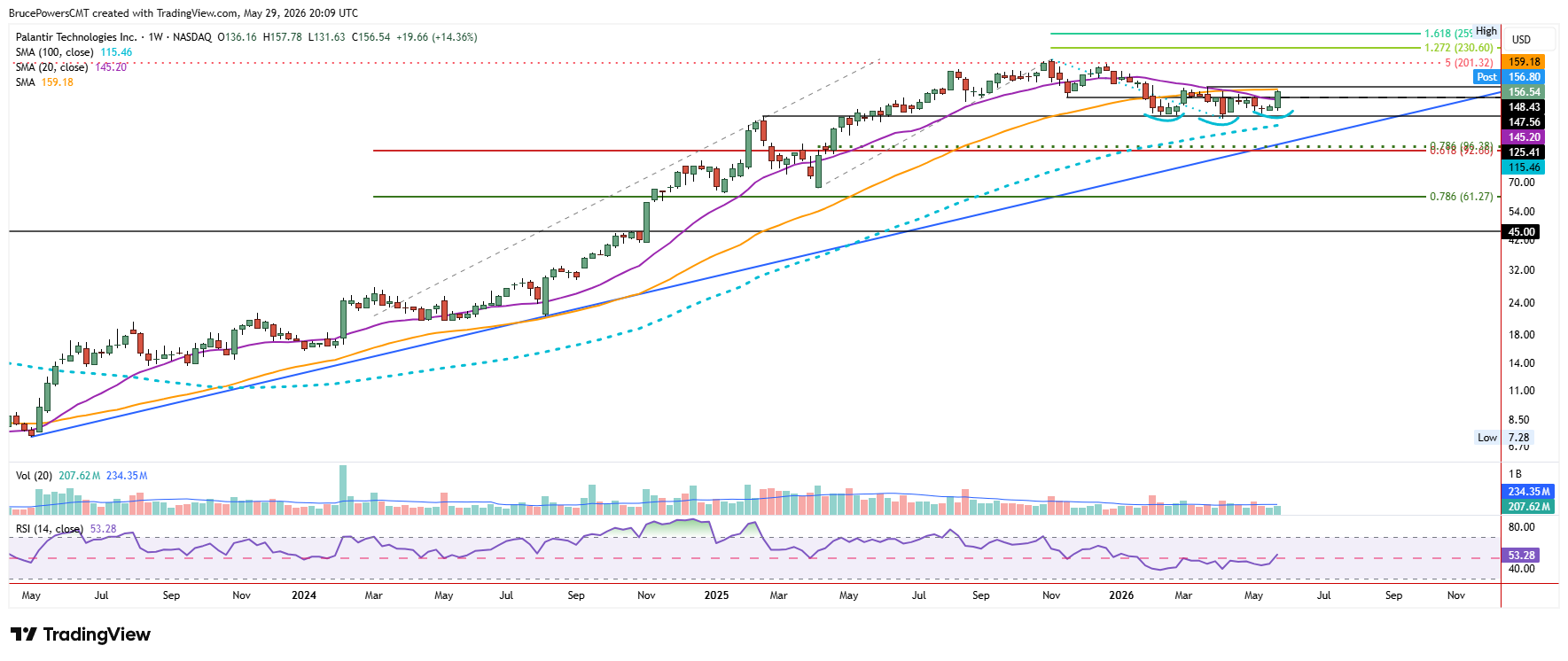Select the 2025 label on time axis
Image resolution: width=1568 pixels, height=661 pixels.
point(716,595)
